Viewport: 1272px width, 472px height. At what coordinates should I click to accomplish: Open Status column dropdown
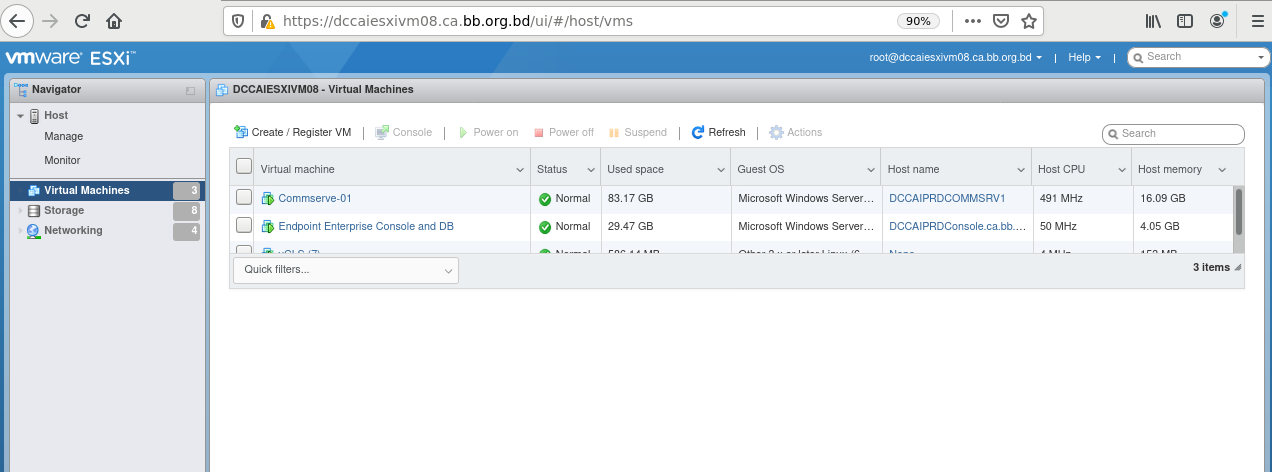(590, 170)
